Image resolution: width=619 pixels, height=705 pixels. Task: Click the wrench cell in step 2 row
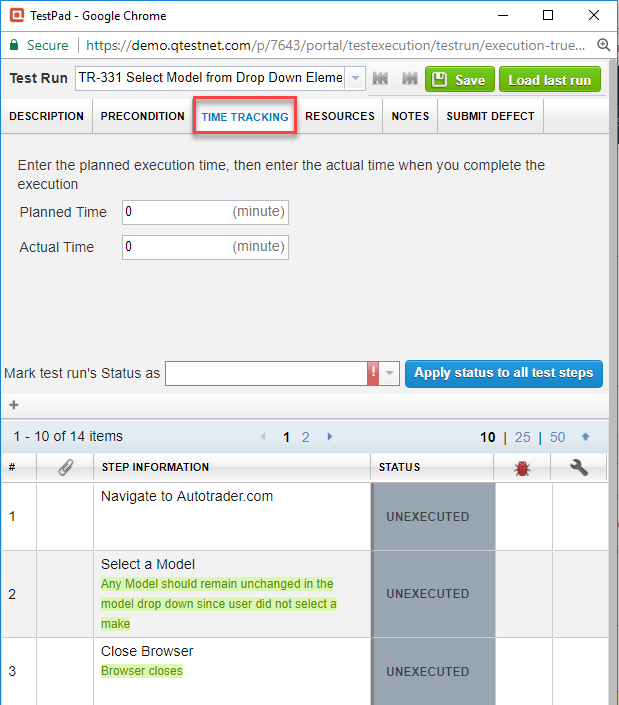tap(580, 594)
